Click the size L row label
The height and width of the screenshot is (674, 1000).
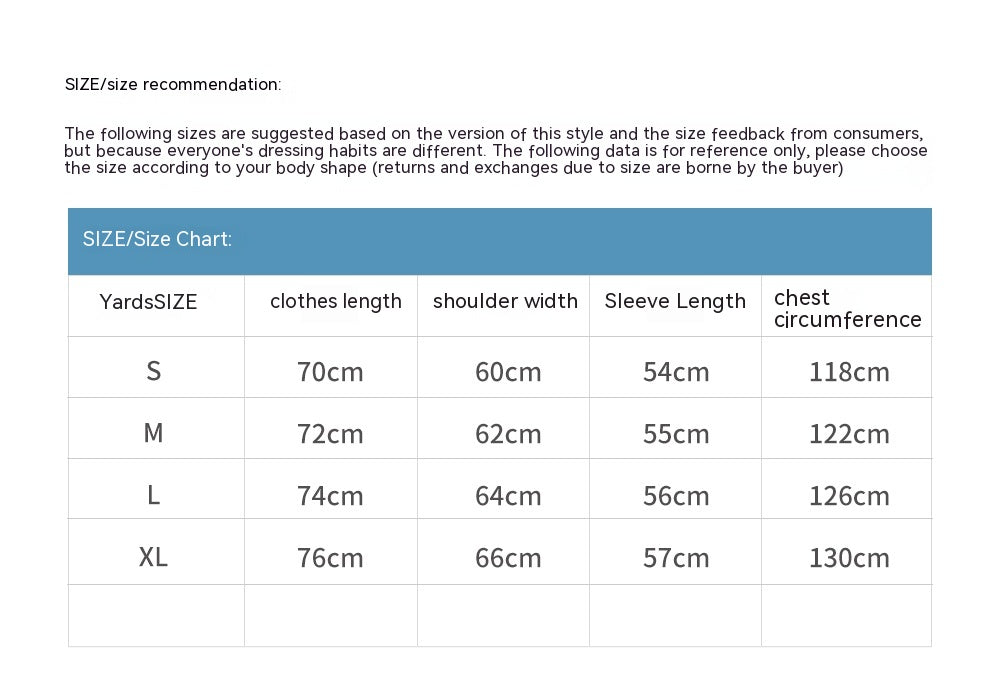point(153,495)
